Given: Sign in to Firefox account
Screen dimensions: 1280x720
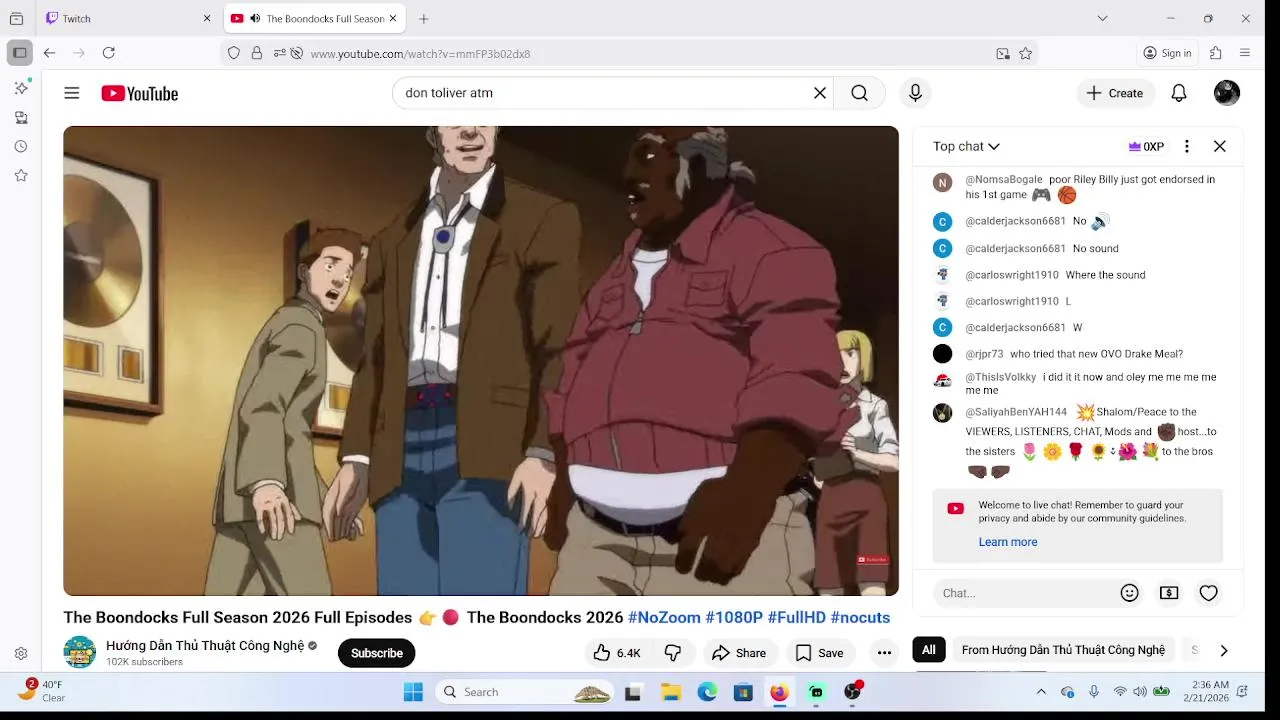Looking at the screenshot, I should point(1167,53).
